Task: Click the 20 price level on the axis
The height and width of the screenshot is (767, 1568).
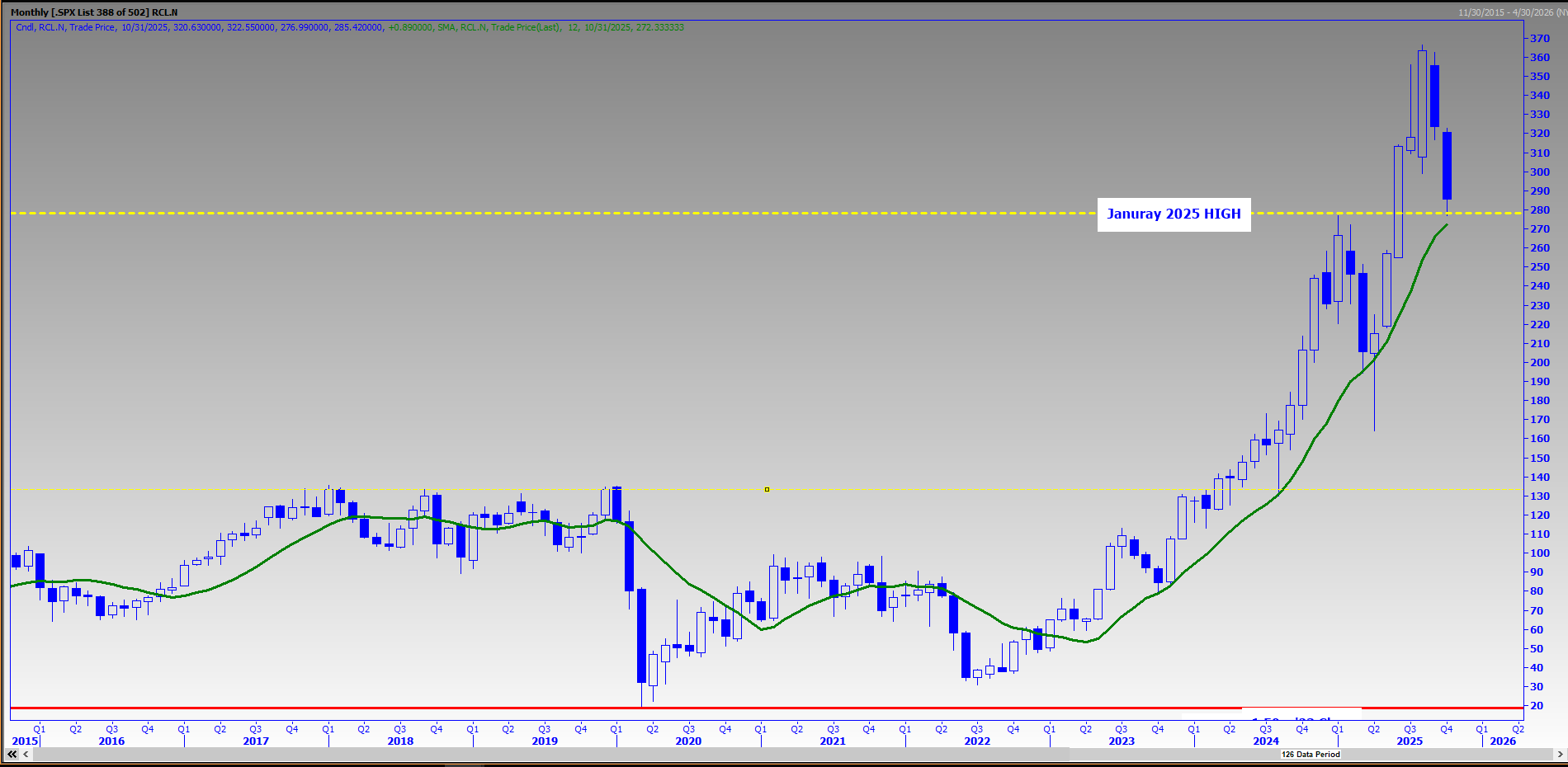Action: pyautogui.click(x=1537, y=706)
